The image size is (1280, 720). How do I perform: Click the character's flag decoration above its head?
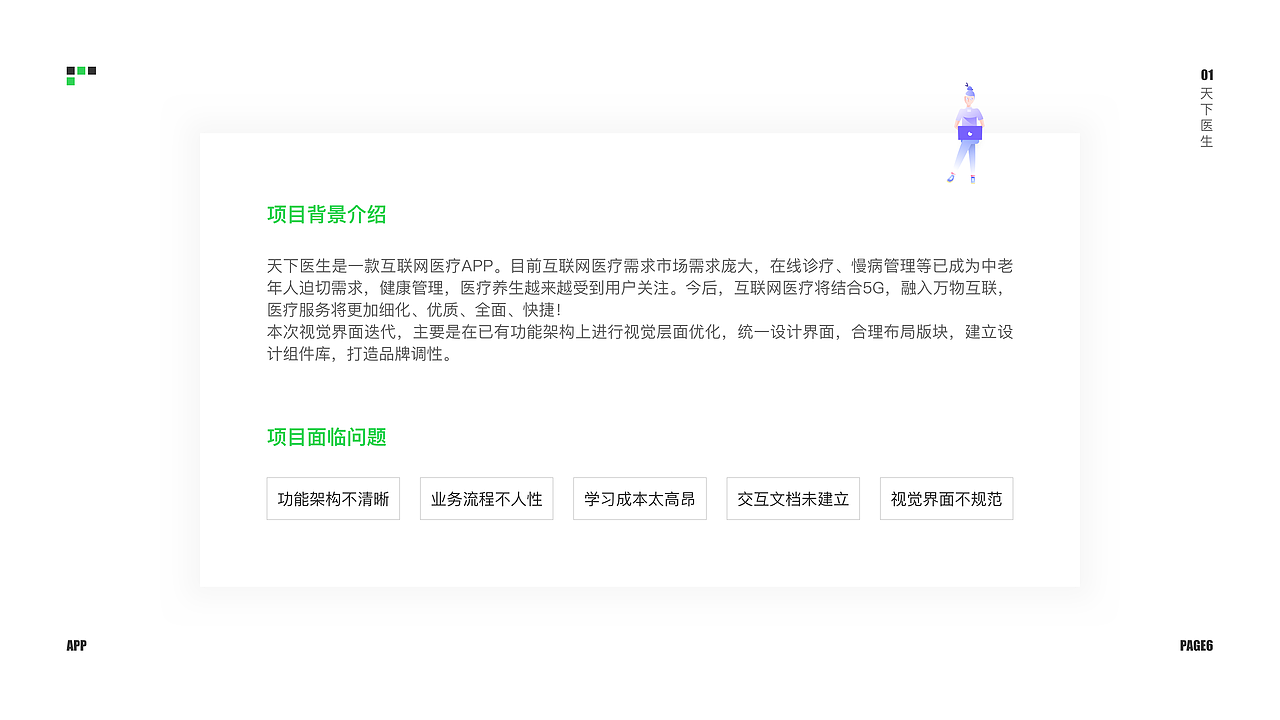coord(966,84)
